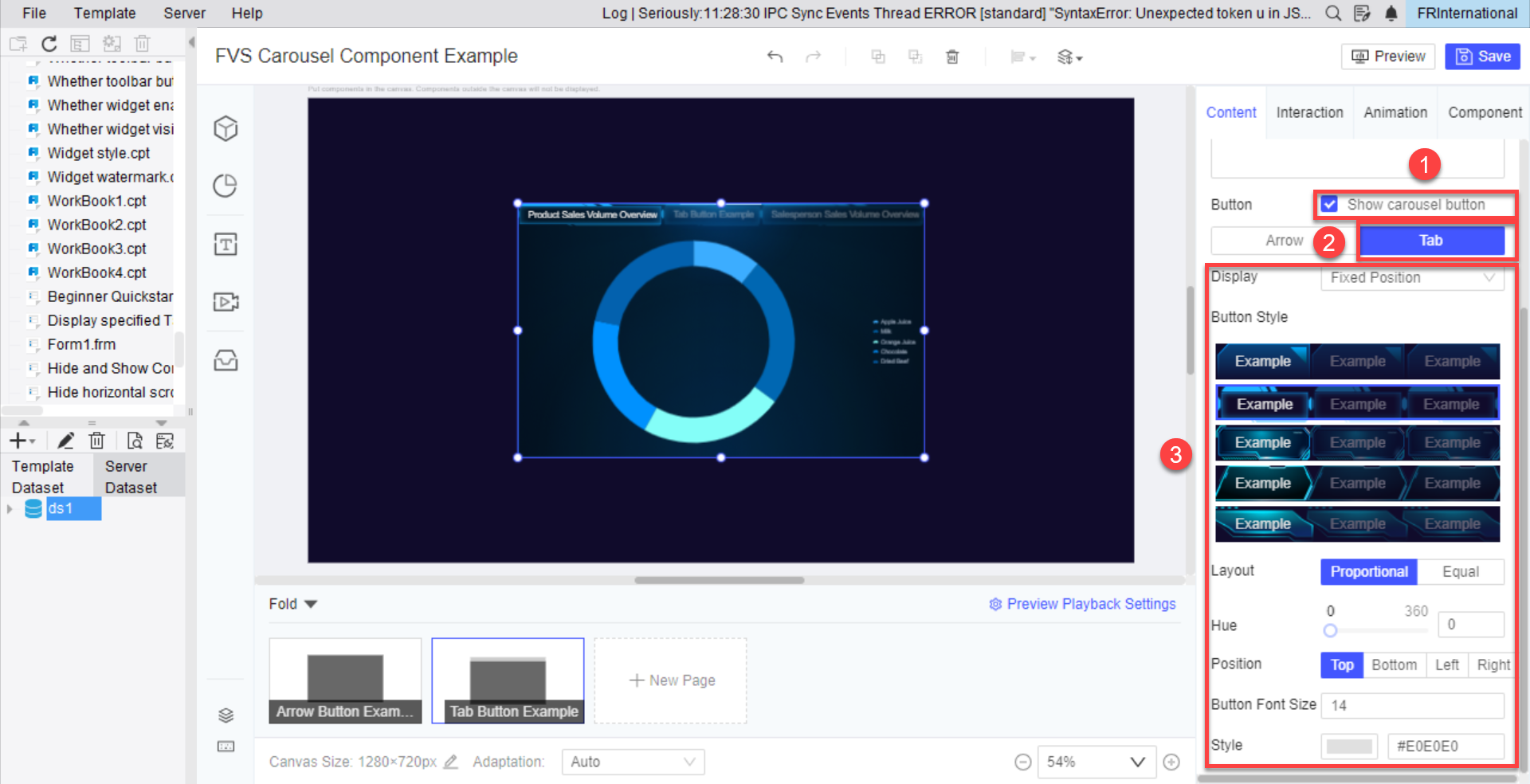Image resolution: width=1530 pixels, height=784 pixels.
Task: Click the Hue slider handle
Action: 1330,631
